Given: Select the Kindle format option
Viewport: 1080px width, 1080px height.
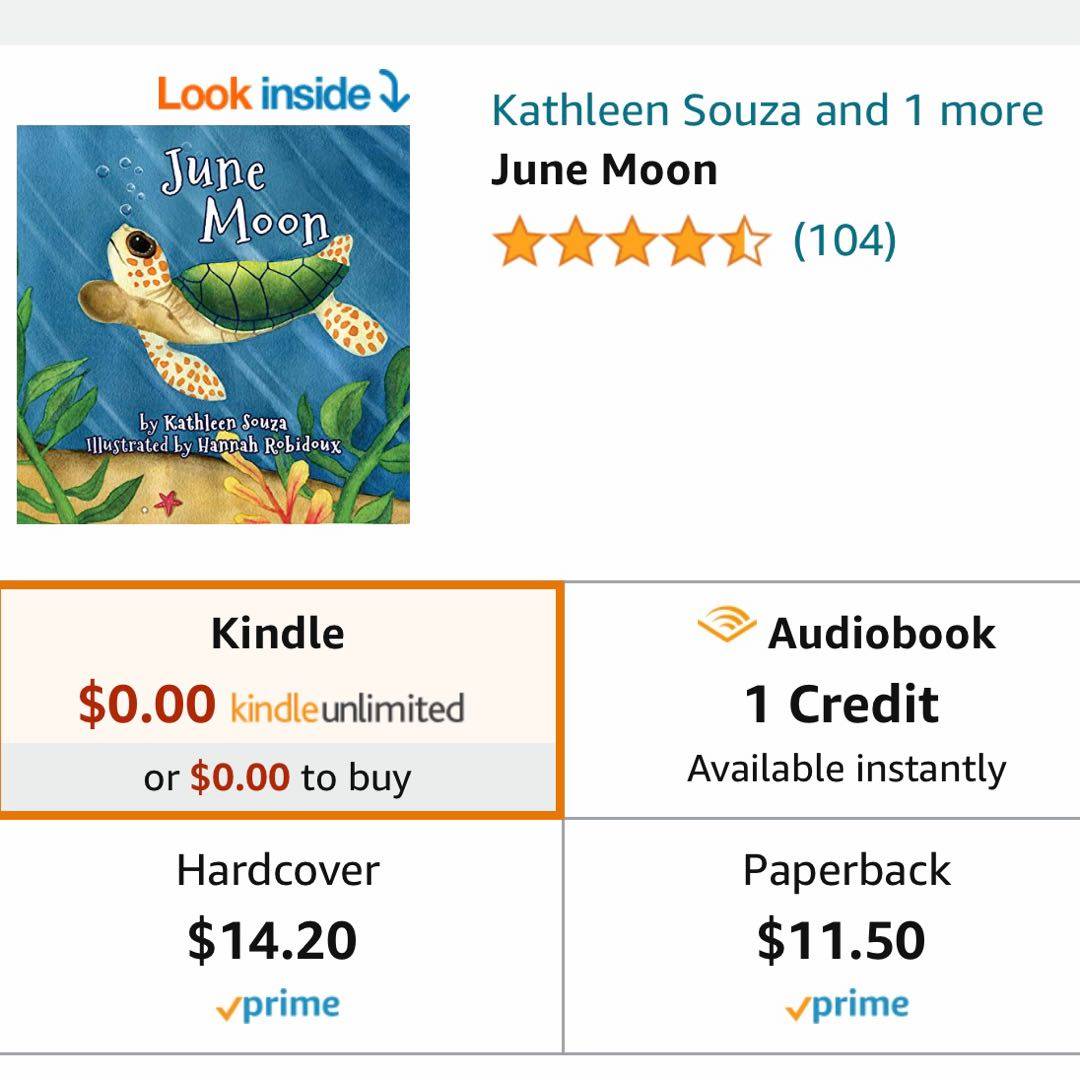Looking at the screenshot, I should click(278, 634).
